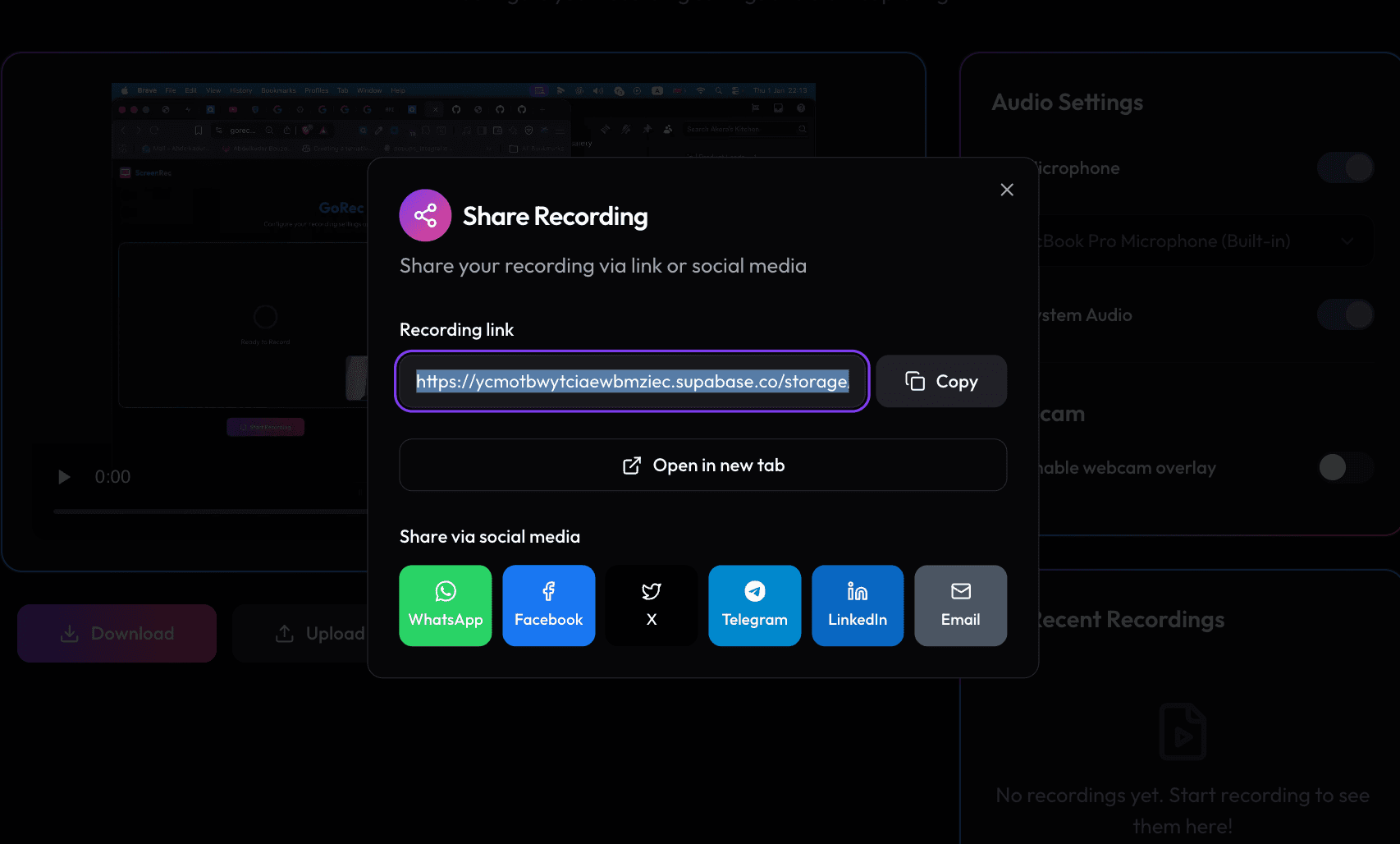Select the recording link URL field
The height and width of the screenshot is (844, 1400).
pos(632,381)
